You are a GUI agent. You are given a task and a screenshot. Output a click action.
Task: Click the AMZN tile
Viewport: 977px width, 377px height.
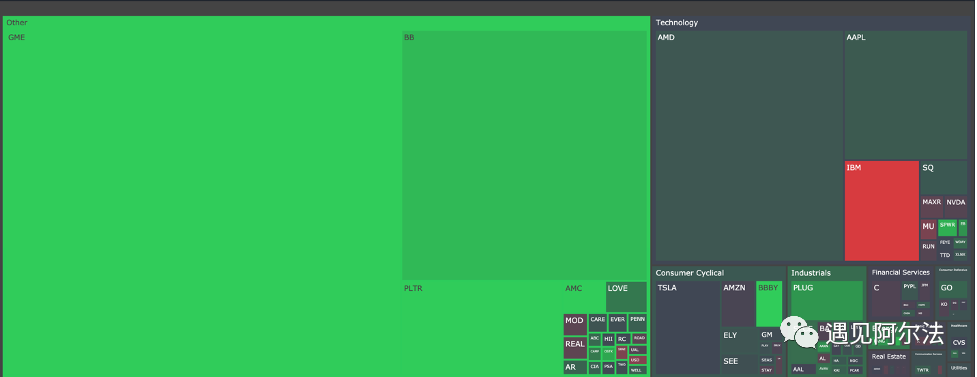coord(738,304)
